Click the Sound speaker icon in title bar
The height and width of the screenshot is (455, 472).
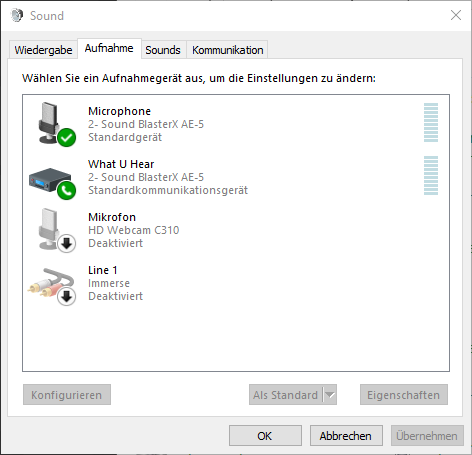[x=17, y=15]
